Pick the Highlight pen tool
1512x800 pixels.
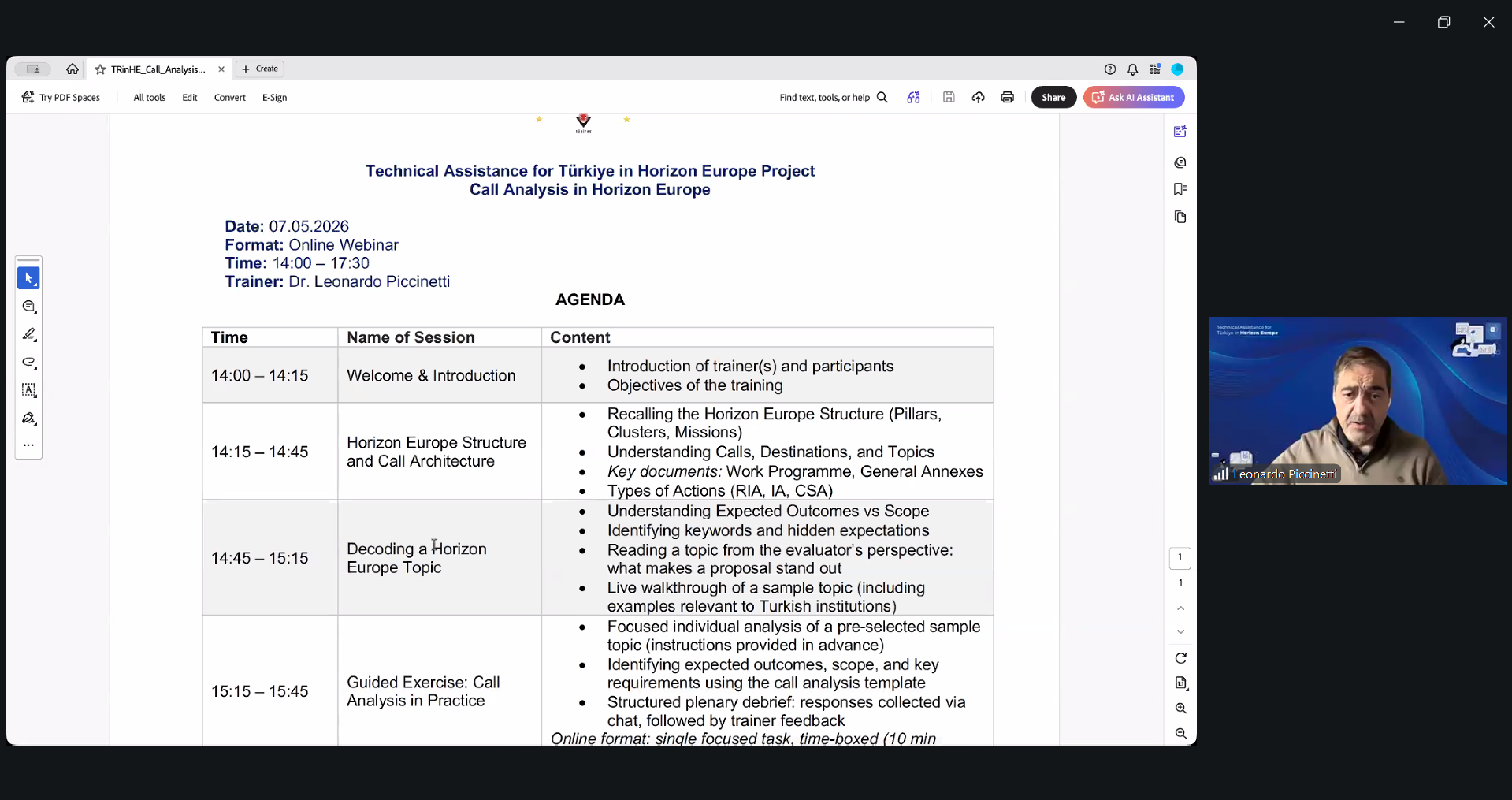point(29,334)
